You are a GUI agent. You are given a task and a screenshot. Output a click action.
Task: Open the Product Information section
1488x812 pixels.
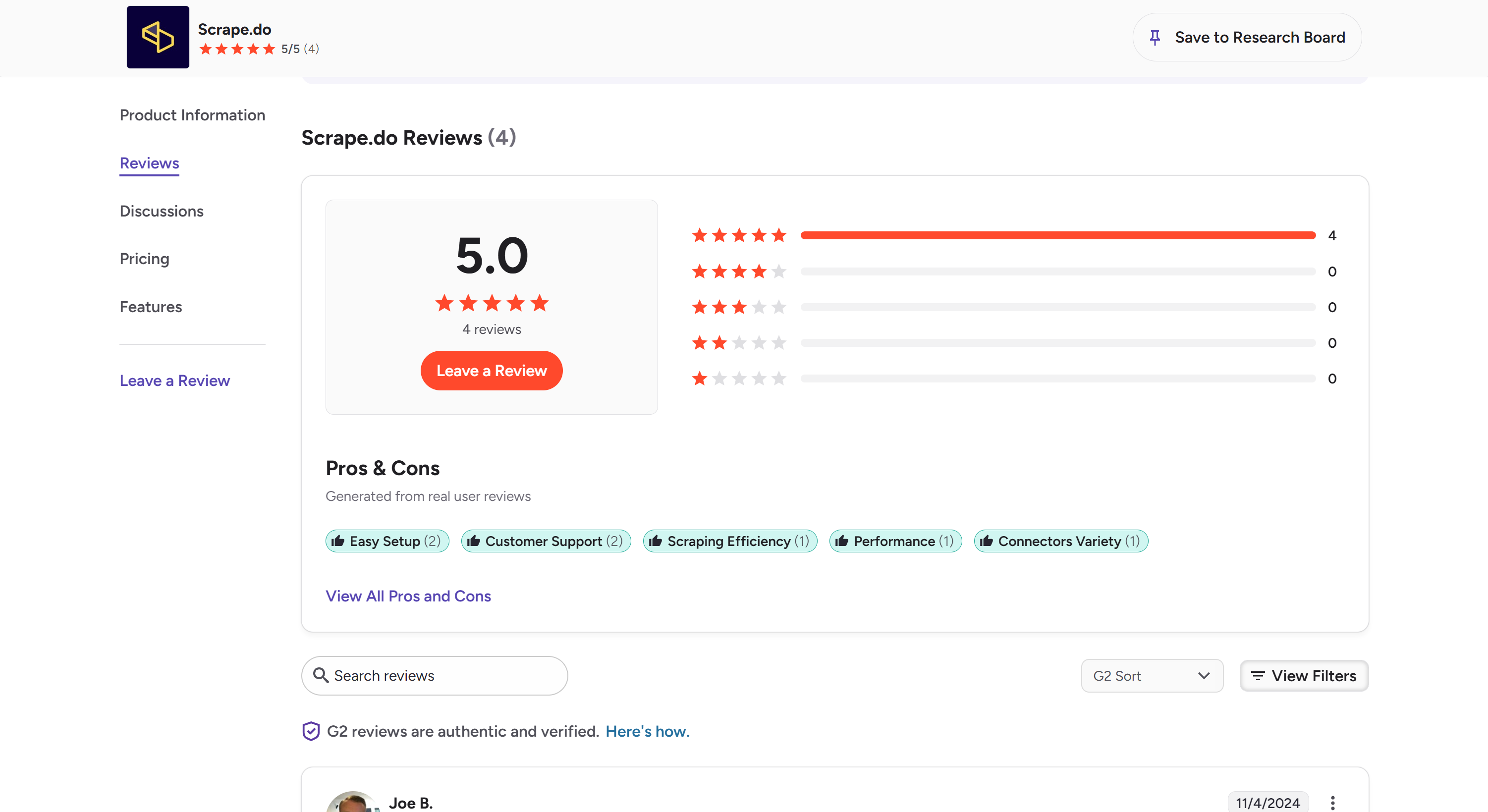pos(192,115)
